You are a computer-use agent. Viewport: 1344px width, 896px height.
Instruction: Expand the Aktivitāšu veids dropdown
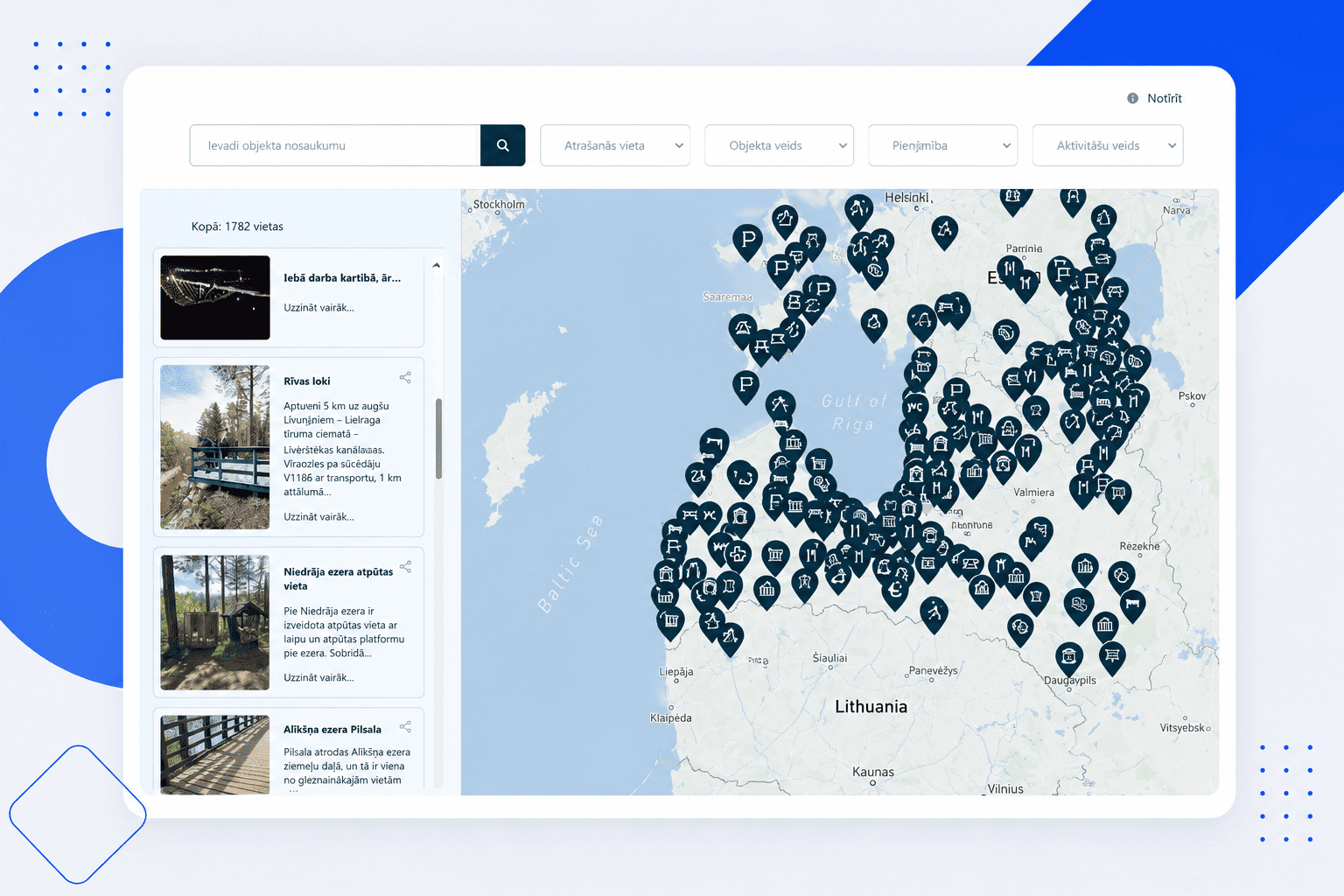click(x=1108, y=145)
